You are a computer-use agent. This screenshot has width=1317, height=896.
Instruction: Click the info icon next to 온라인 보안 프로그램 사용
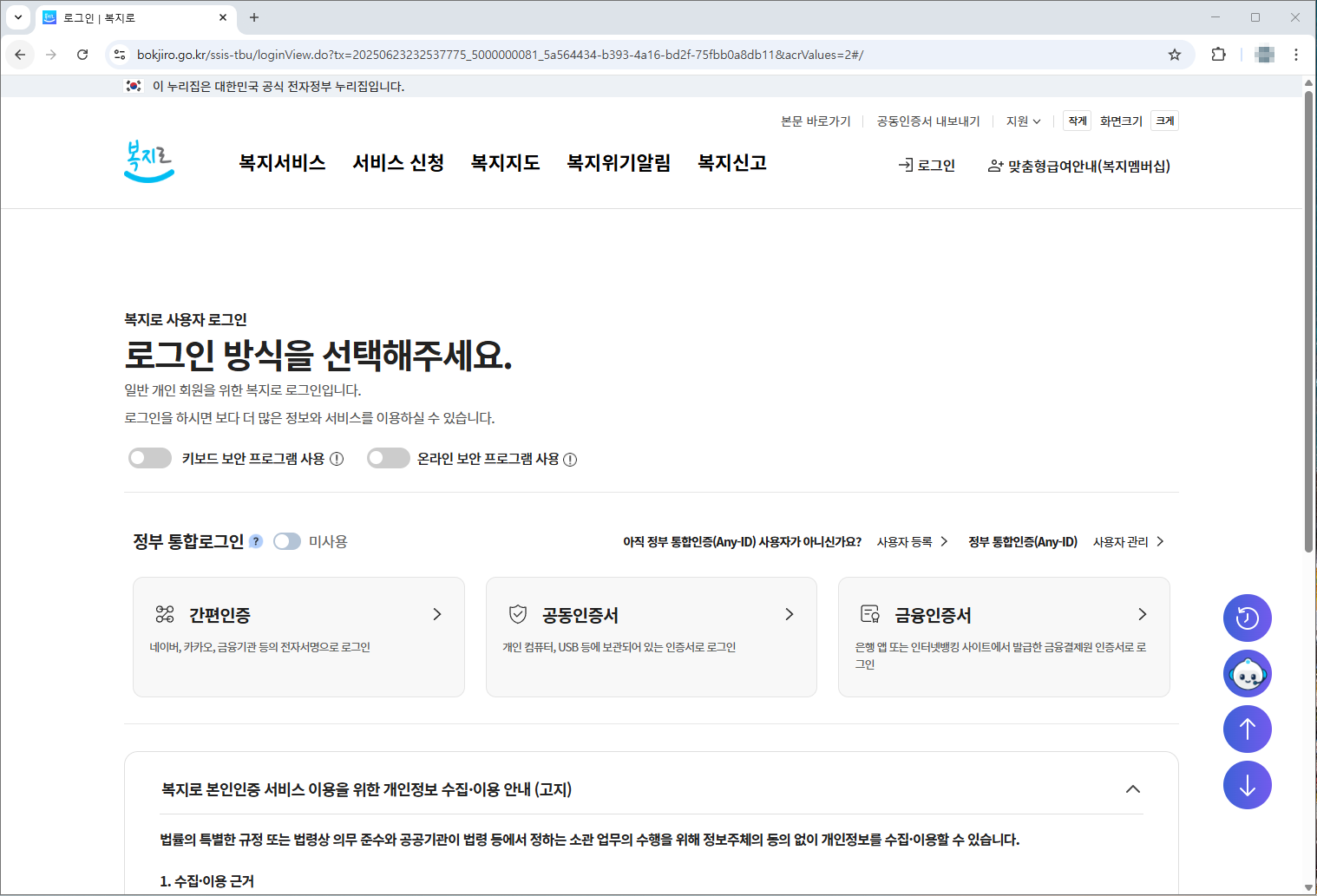click(x=570, y=460)
